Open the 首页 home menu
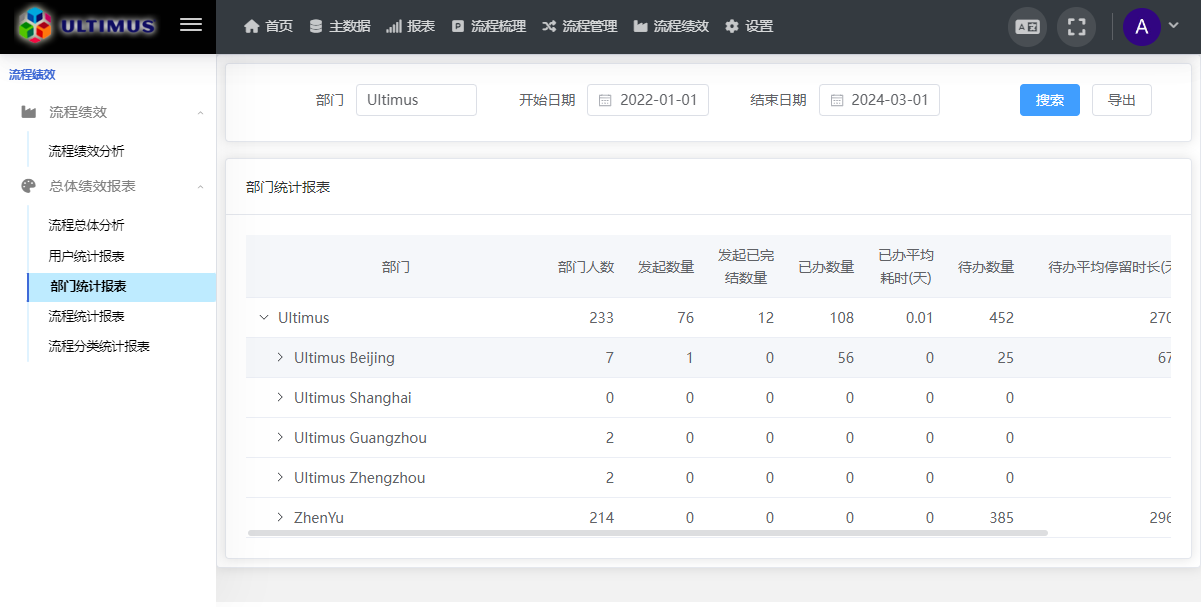Image resolution: width=1201 pixels, height=607 pixels. [268, 27]
